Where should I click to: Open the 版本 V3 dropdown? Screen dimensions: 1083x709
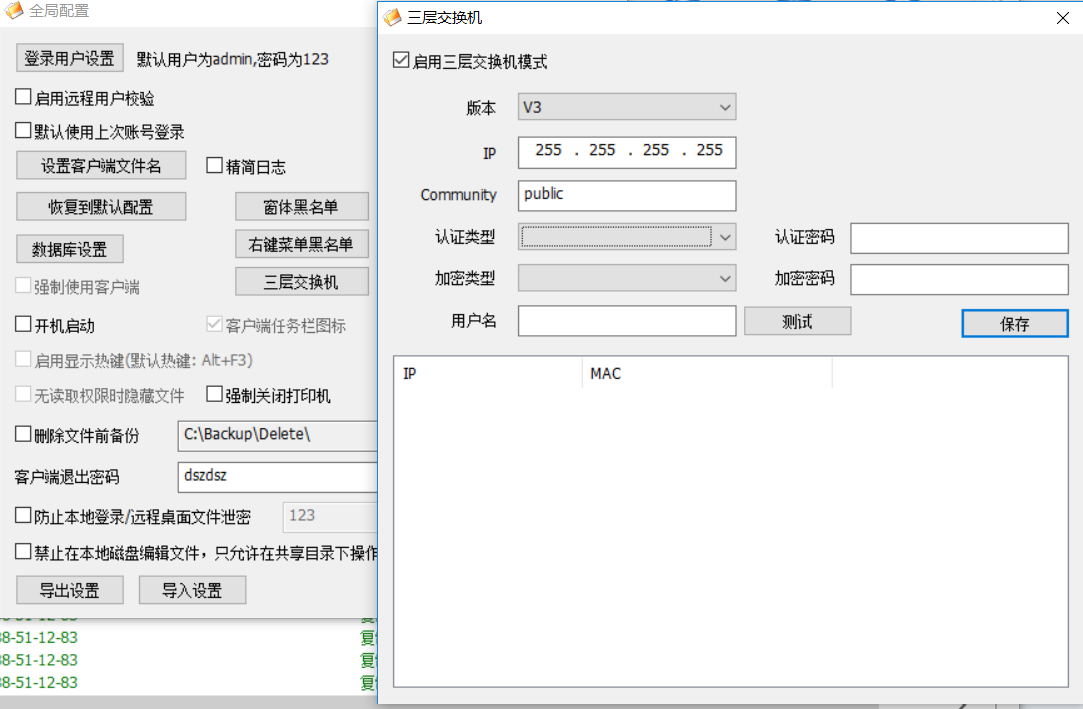(627, 107)
